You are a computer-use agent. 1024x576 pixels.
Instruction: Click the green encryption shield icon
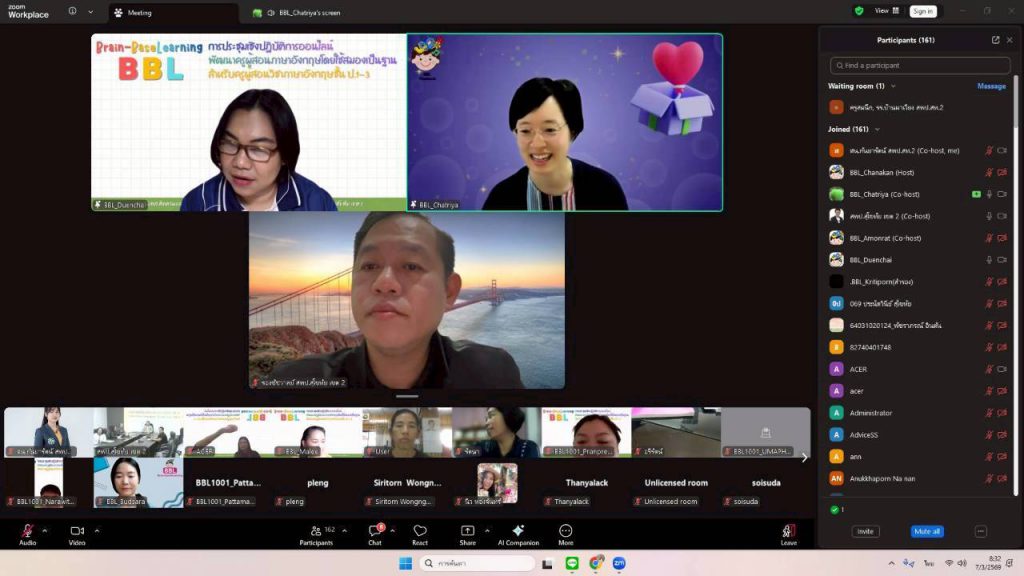(x=859, y=11)
